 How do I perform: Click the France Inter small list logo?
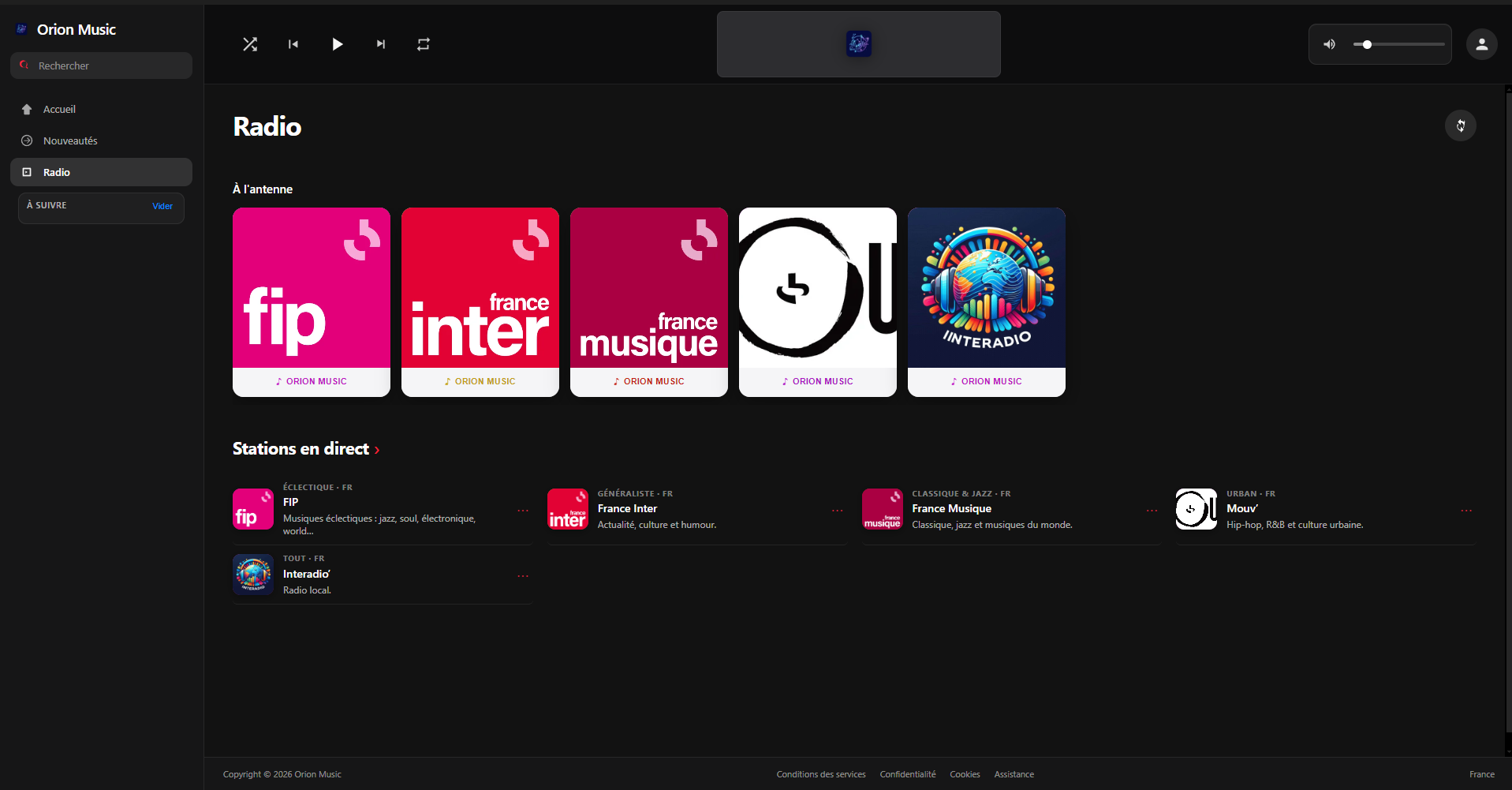tap(568, 509)
